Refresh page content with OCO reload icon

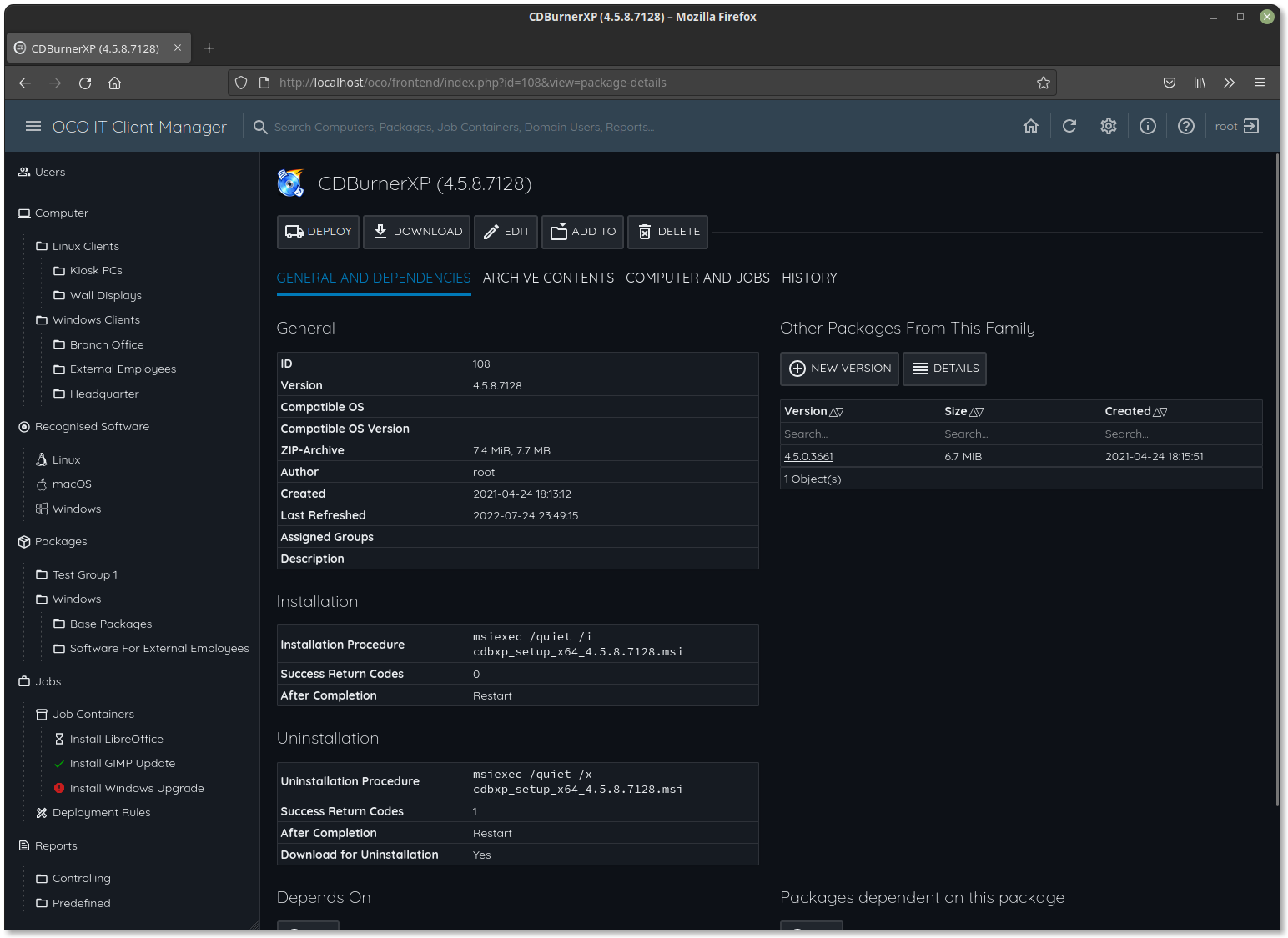pos(1069,126)
